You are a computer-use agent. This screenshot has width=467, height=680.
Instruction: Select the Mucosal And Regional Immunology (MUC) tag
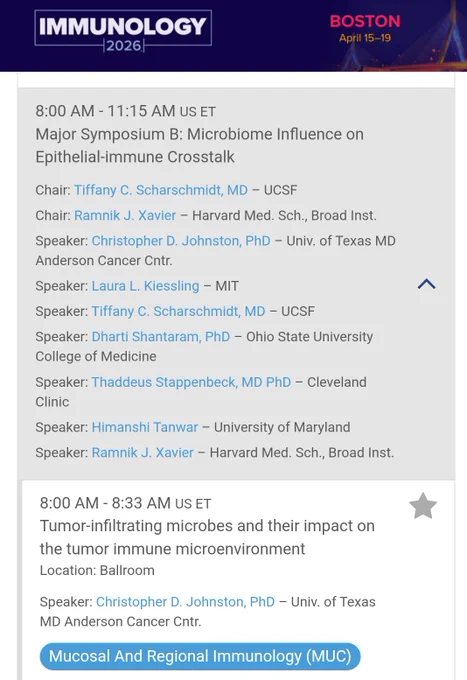point(200,656)
